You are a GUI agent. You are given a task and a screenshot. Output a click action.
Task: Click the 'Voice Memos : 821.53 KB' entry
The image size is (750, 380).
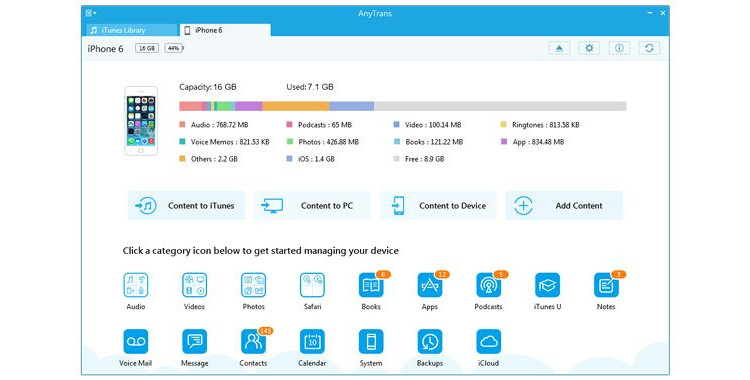(x=224, y=142)
